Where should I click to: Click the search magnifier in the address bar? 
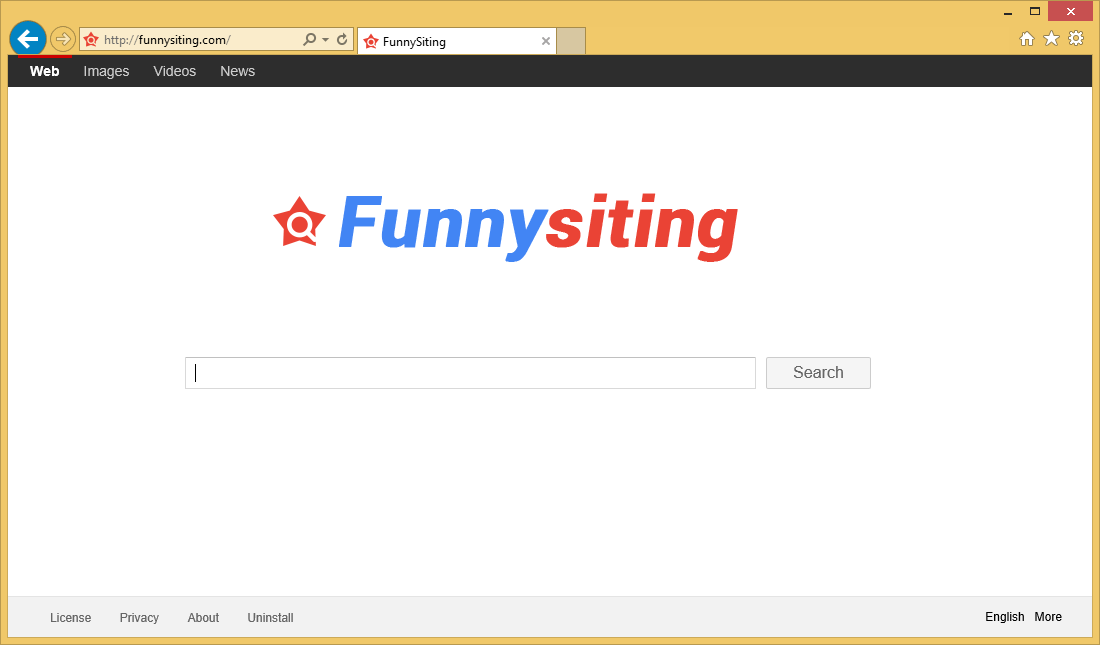coord(310,38)
